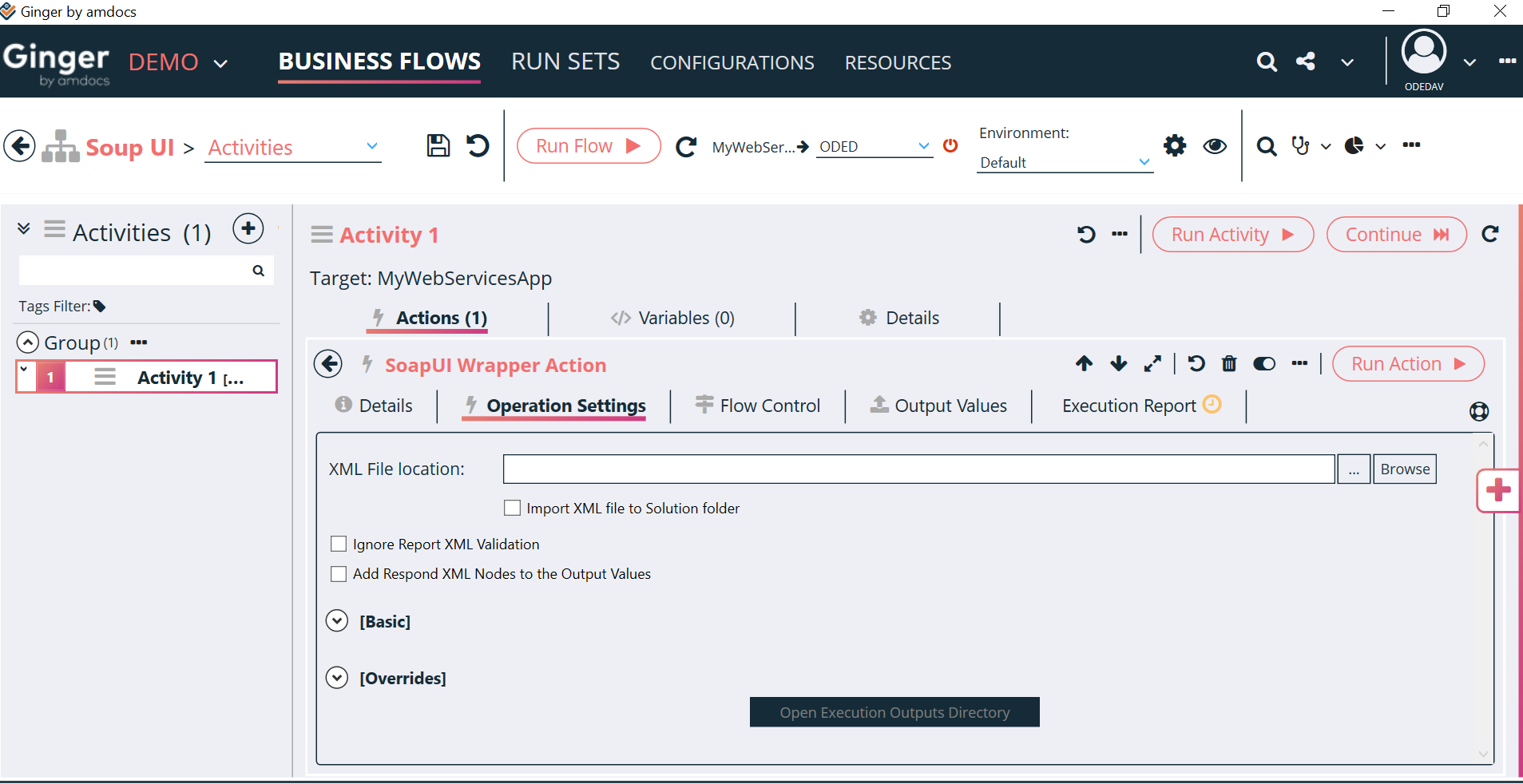Toggle the action active switch icon
Viewport: 1523px width, 784px height.
point(1264,364)
